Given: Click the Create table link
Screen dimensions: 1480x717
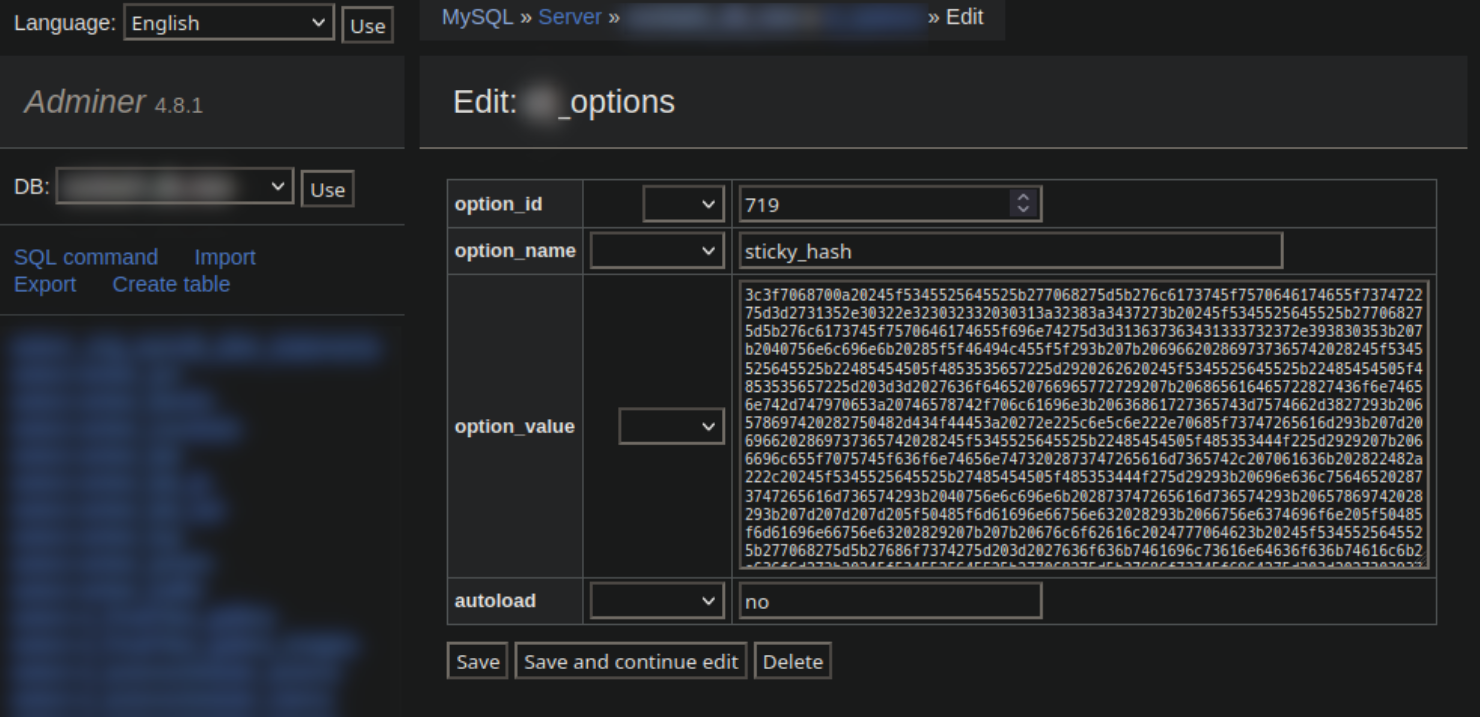Looking at the screenshot, I should click(171, 284).
